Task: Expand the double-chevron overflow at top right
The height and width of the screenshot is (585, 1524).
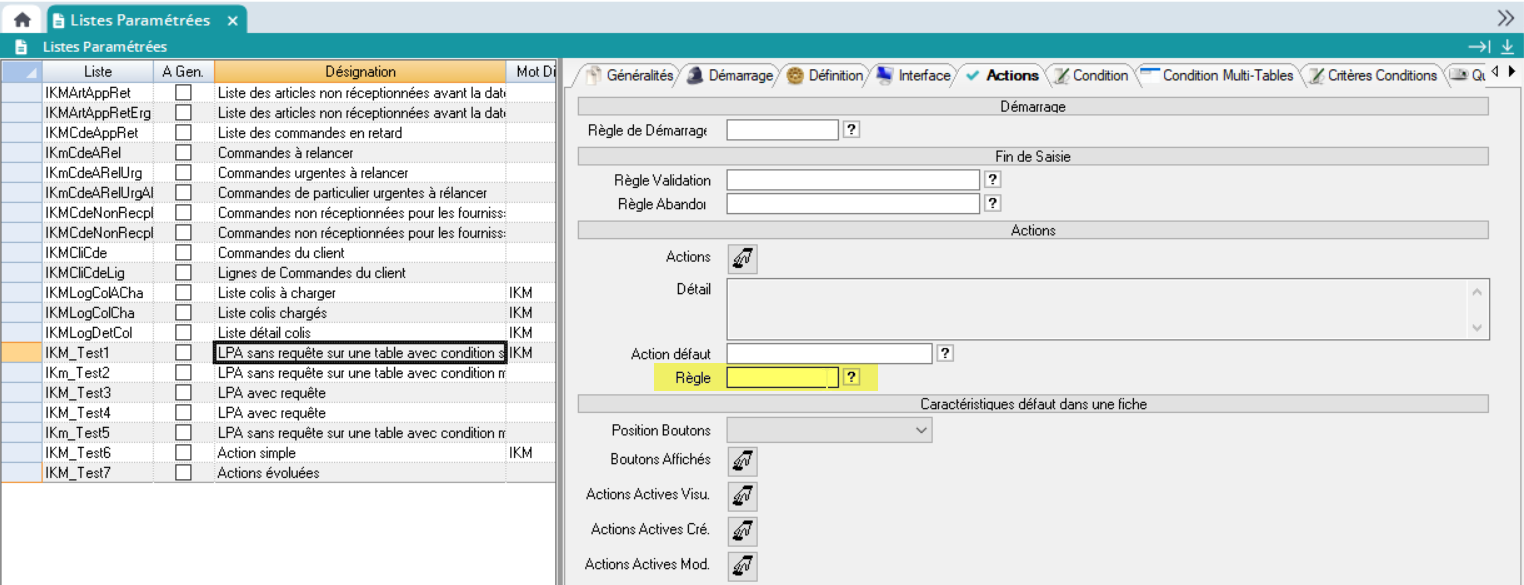Action: (1505, 18)
